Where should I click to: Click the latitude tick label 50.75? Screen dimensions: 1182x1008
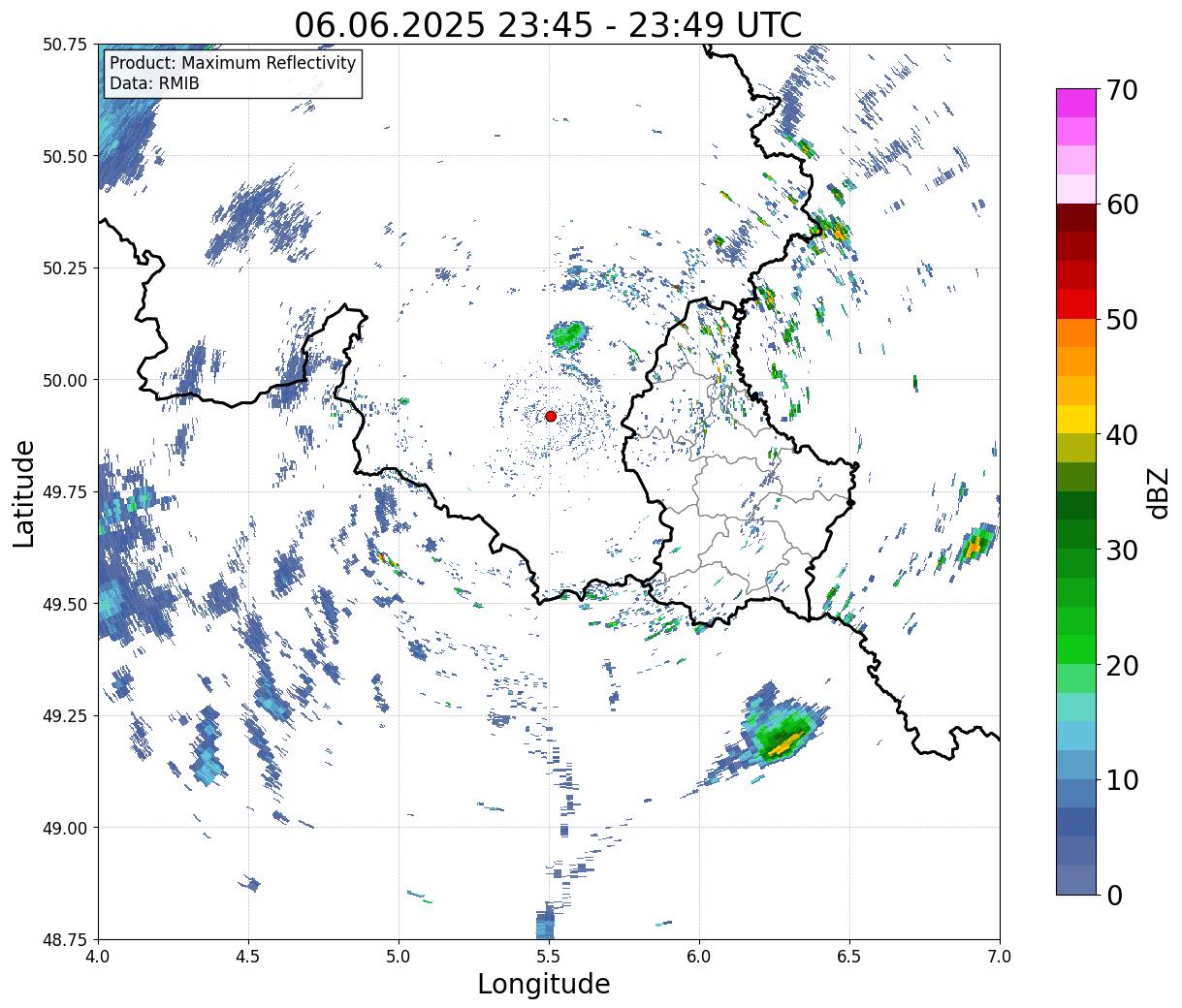point(65,45)
